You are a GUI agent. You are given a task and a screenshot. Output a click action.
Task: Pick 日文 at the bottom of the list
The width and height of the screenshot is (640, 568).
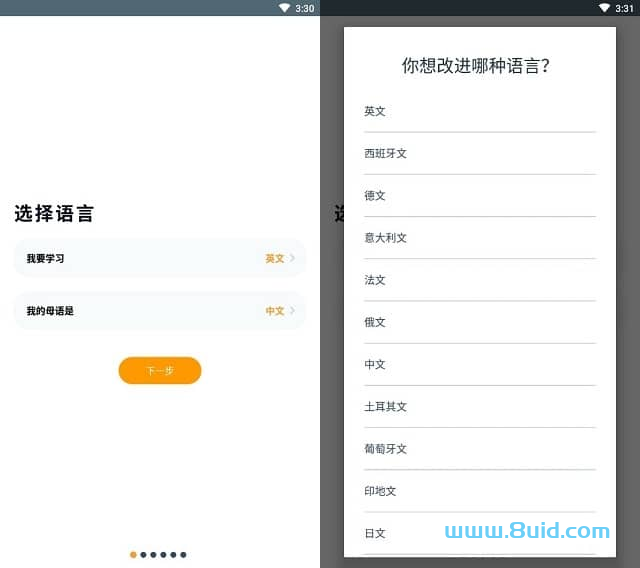(x=480, y=533)
